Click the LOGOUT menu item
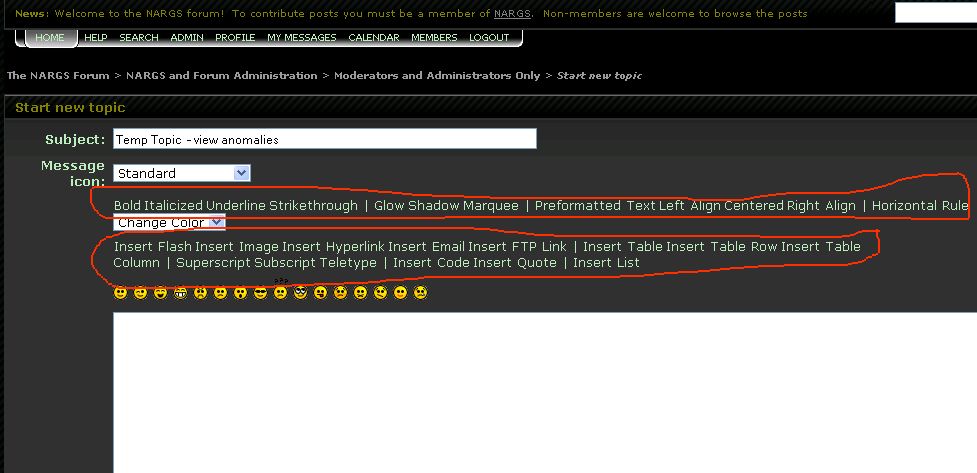This screenshot has width=977, height=473. [x=489, y=37]
